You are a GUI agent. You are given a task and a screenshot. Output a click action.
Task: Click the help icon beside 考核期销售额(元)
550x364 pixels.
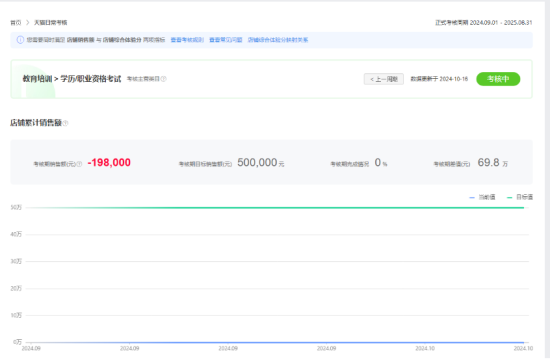(79, 164)
